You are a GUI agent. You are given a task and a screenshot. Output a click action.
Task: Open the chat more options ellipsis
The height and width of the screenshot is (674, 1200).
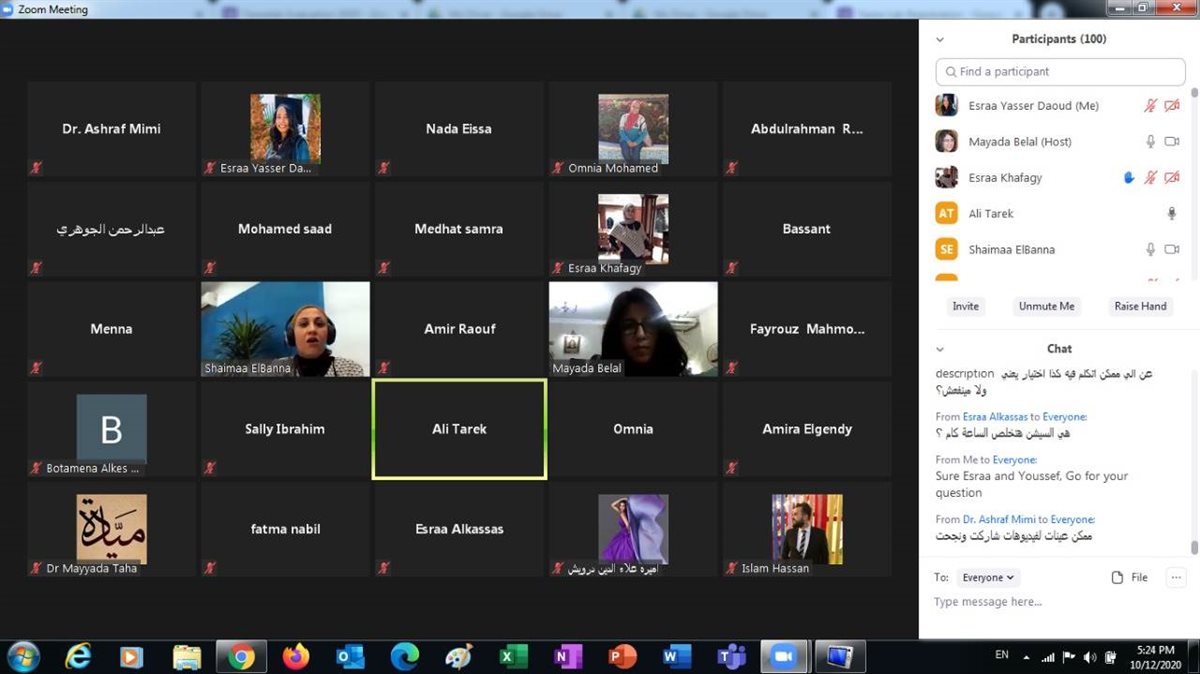[x=1176, y=577]
